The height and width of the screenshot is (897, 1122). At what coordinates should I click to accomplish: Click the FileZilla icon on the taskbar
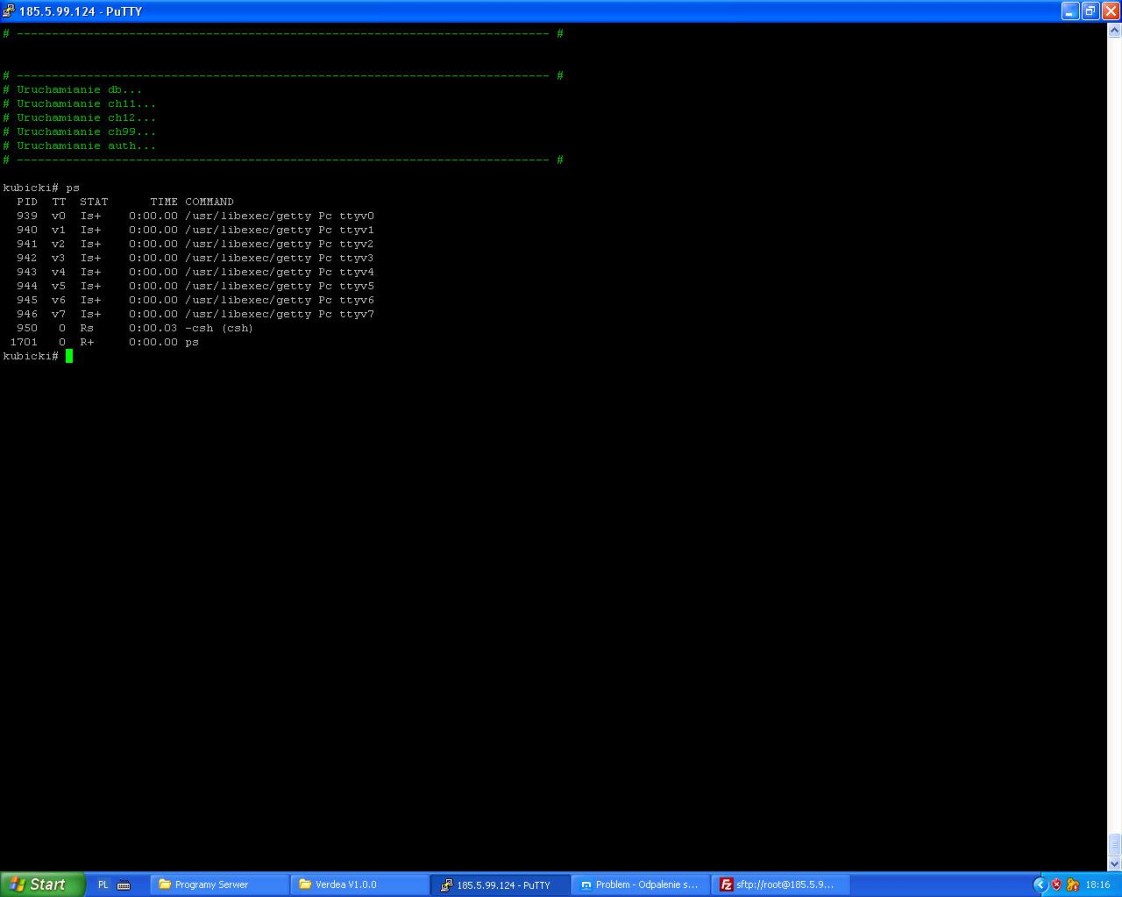pyautogui.click(x=726, y=885)
